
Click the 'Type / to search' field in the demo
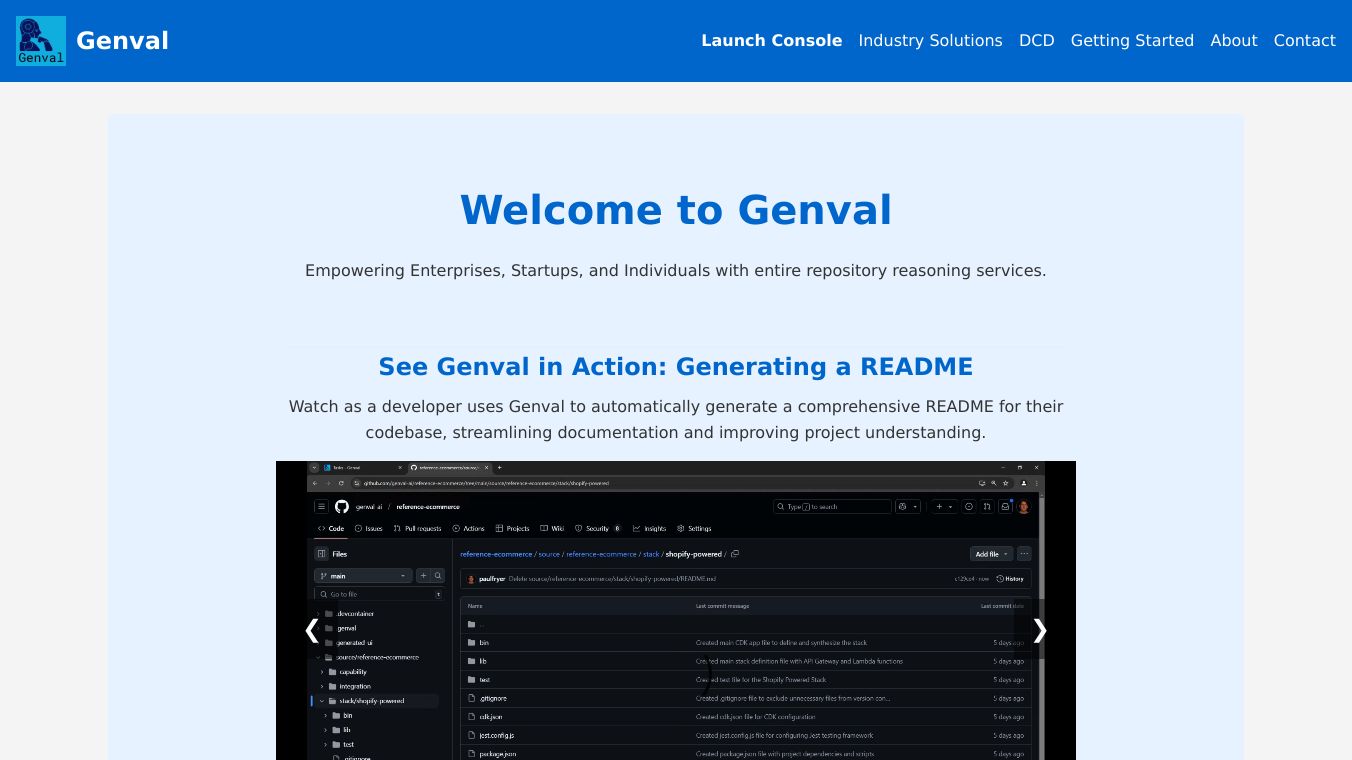click(x=831, y=507)
